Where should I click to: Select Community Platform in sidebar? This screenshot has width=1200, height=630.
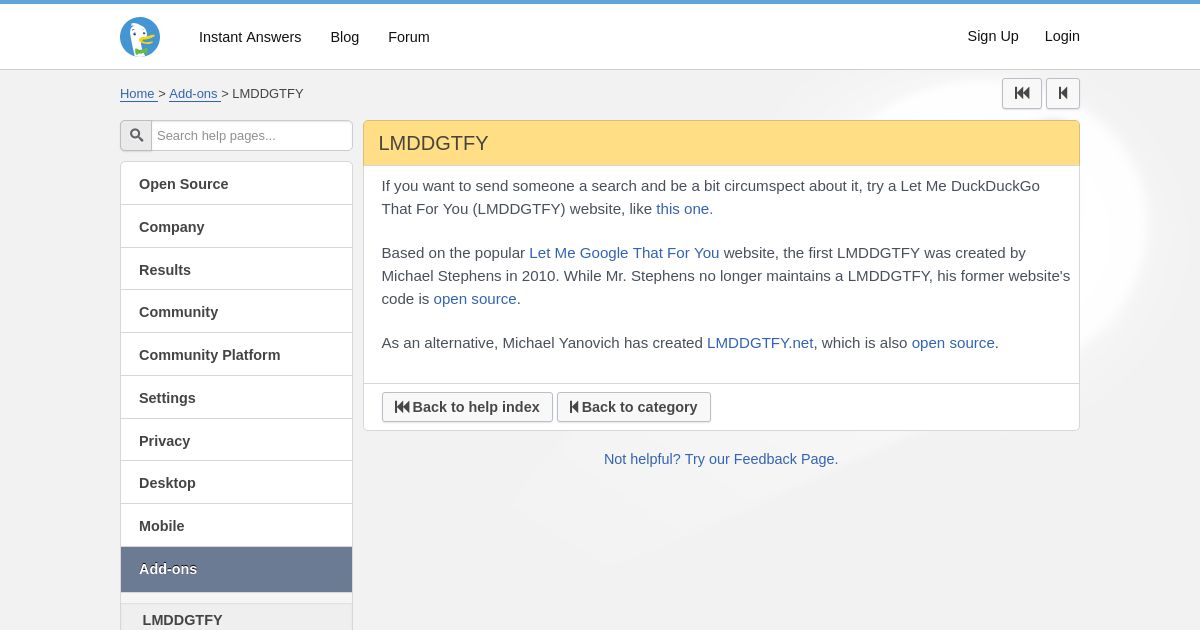coord(236,355)
